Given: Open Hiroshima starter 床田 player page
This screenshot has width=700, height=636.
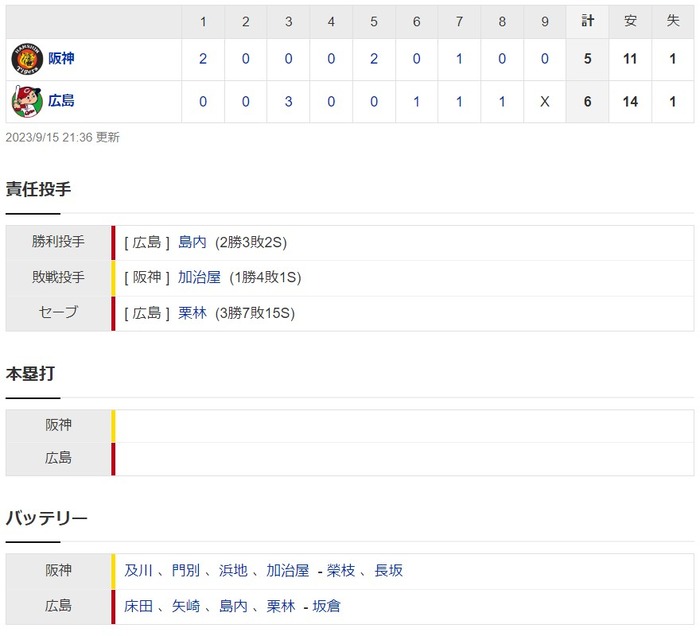Looking at the screenshot, I should coord(139,606).
